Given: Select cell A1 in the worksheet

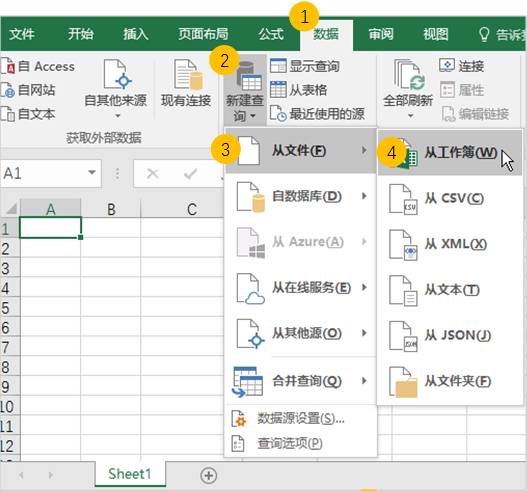Looking at the screenshot, I should click(50, 228).
